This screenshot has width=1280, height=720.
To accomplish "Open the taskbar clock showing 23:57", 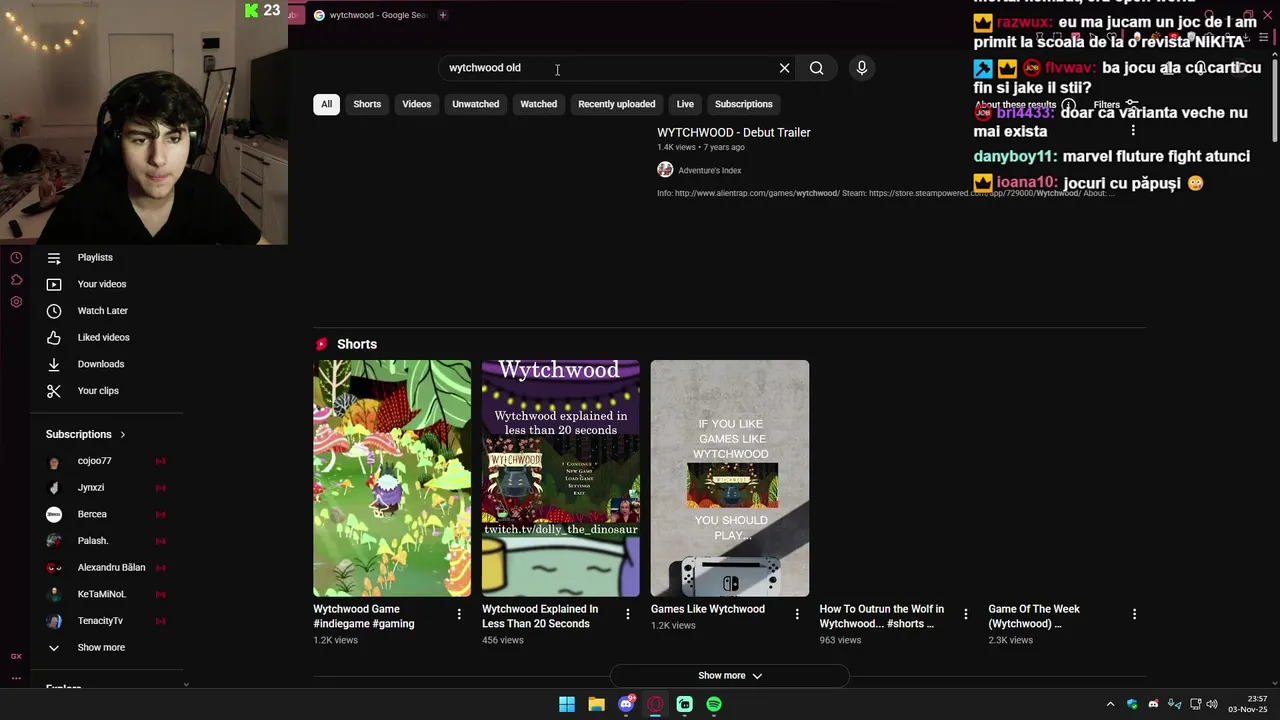I will (1248, 704).
